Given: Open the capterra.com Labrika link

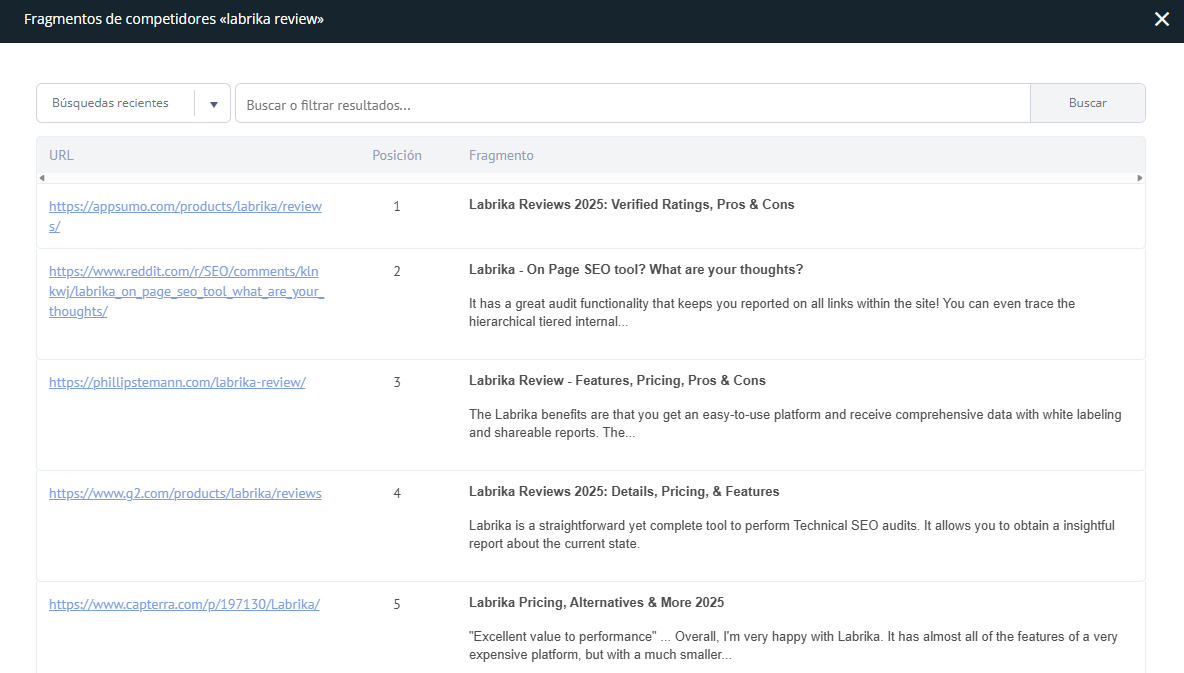Looking at the screenshot, I should pos(184,604).
